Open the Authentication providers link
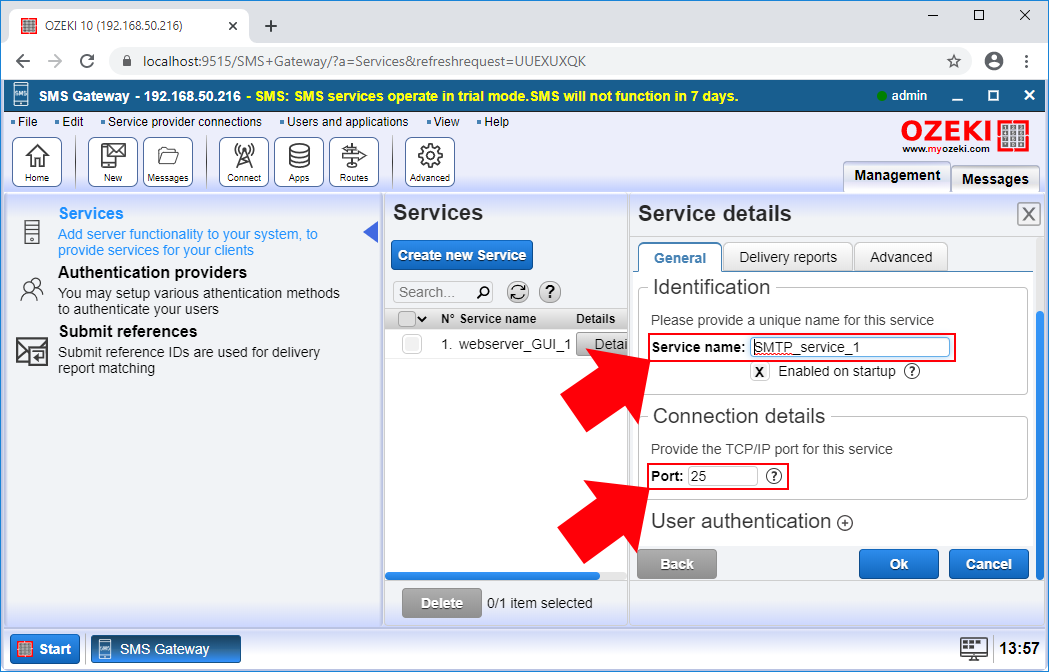This screenshot has width=1049, height=672. [x=153, y=272]
